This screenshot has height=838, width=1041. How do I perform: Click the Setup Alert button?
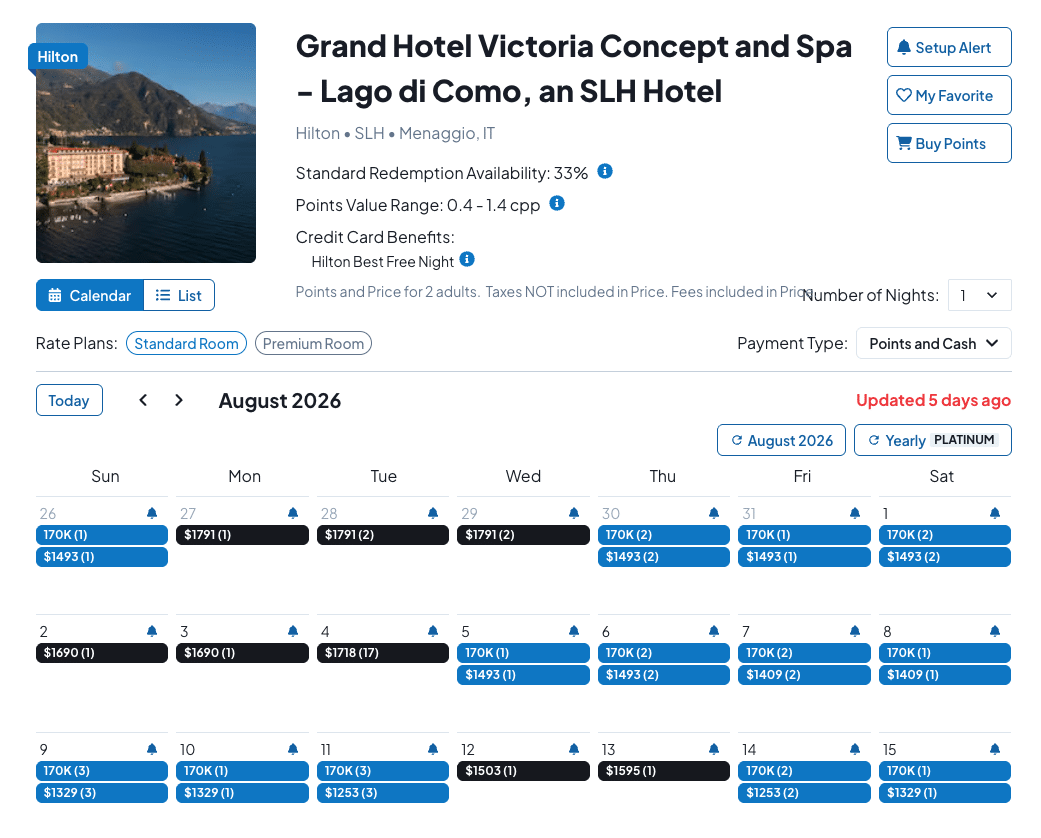pos(948,48)
